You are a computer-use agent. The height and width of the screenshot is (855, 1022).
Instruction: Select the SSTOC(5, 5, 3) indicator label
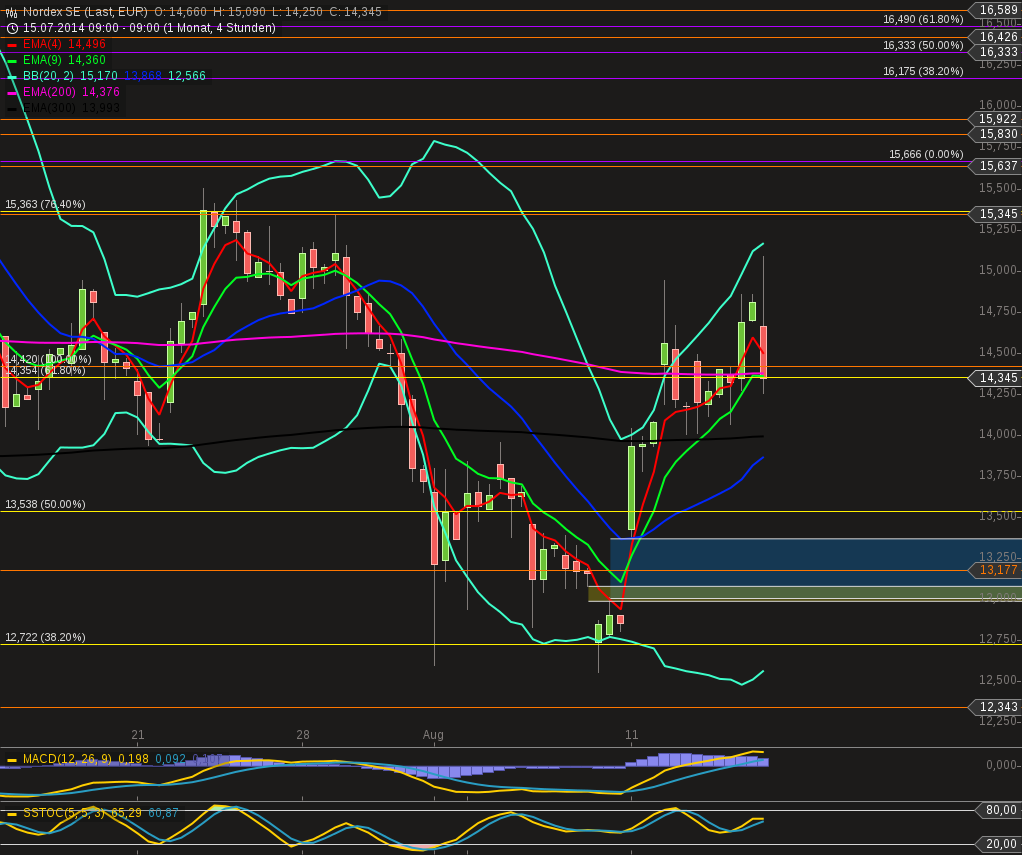point(63,813)
